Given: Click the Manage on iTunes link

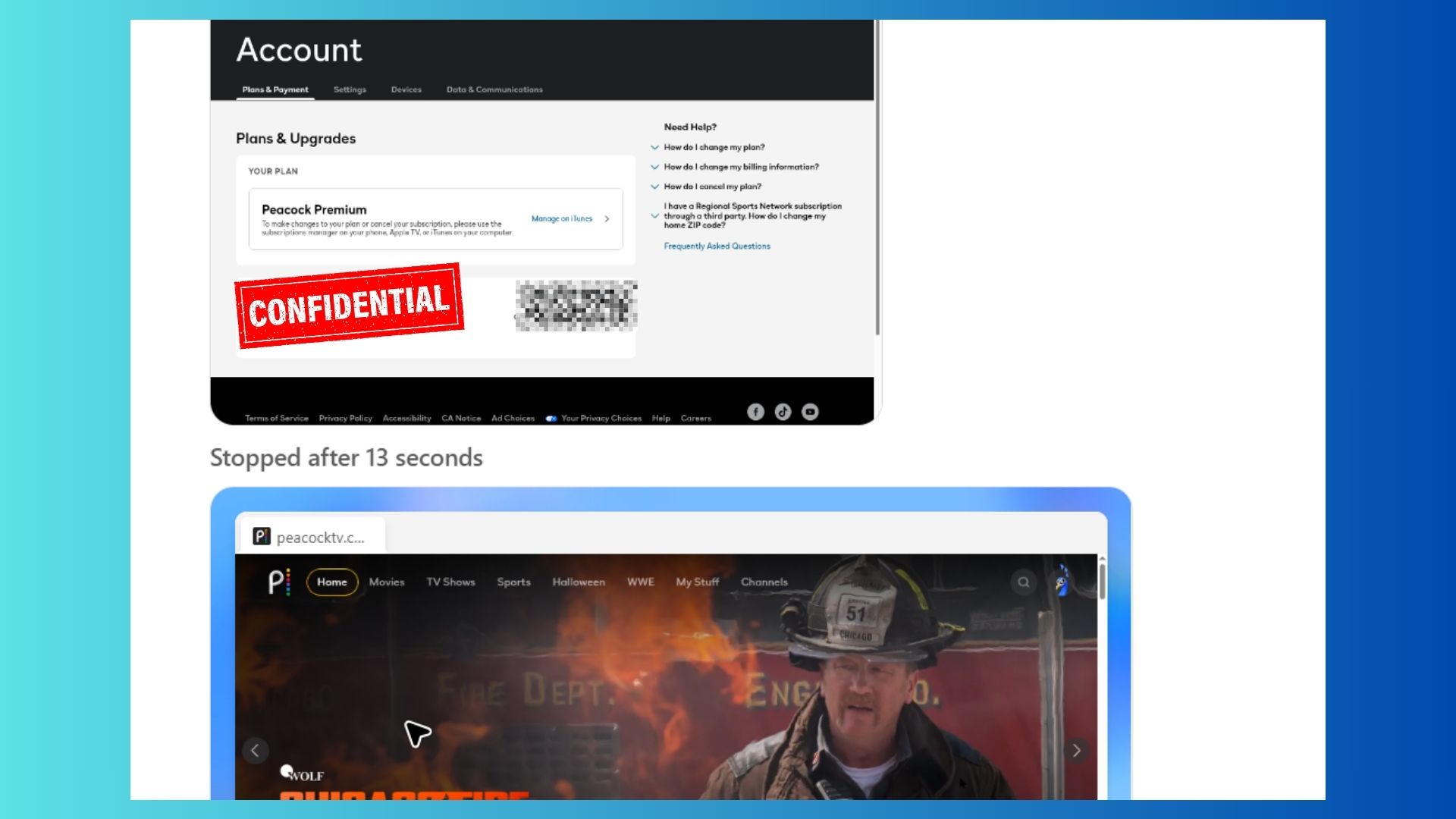Looking at the screenshot, I should (562, 218).
